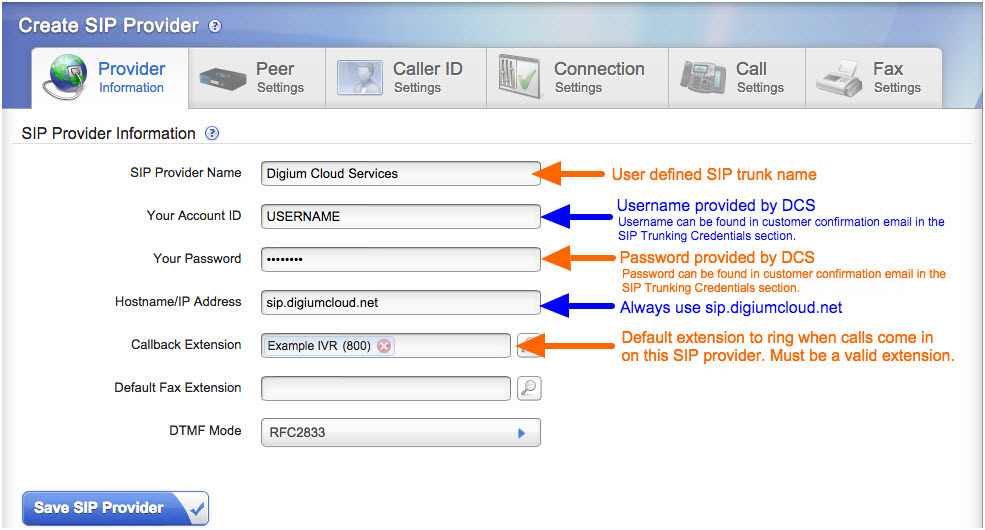985x530 pixels.
Task: Switch to the Fax Settings tab
Action: (874, 78)
